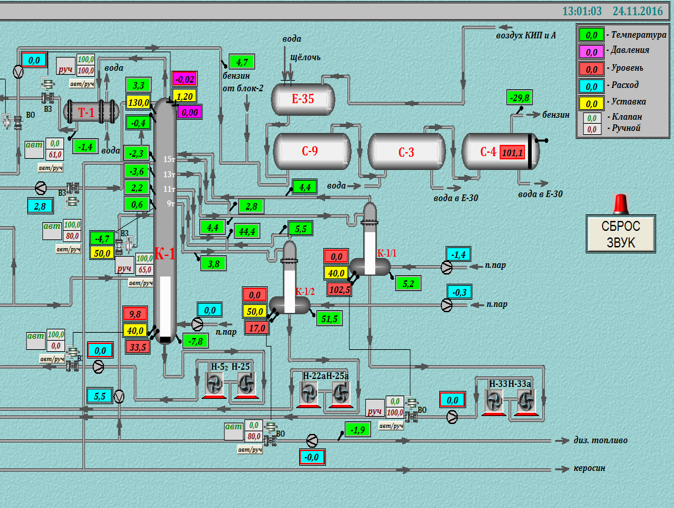Click the red alarm beacon lamp

tap(621, 204)
